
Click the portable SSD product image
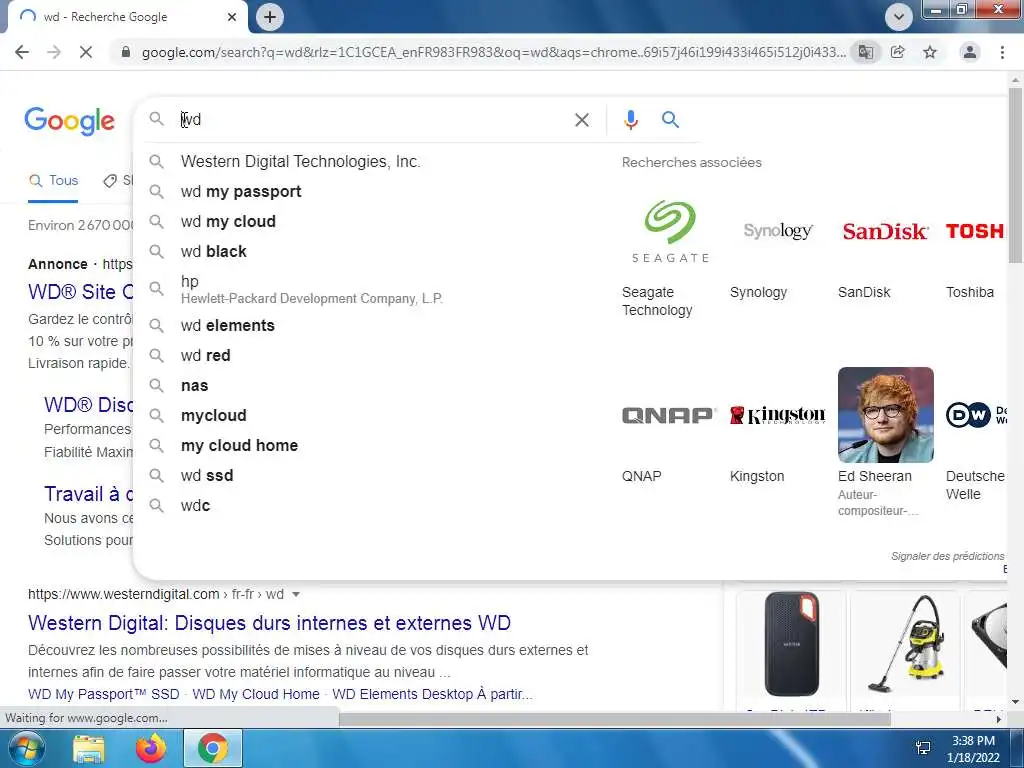click(x=792, y=645)
